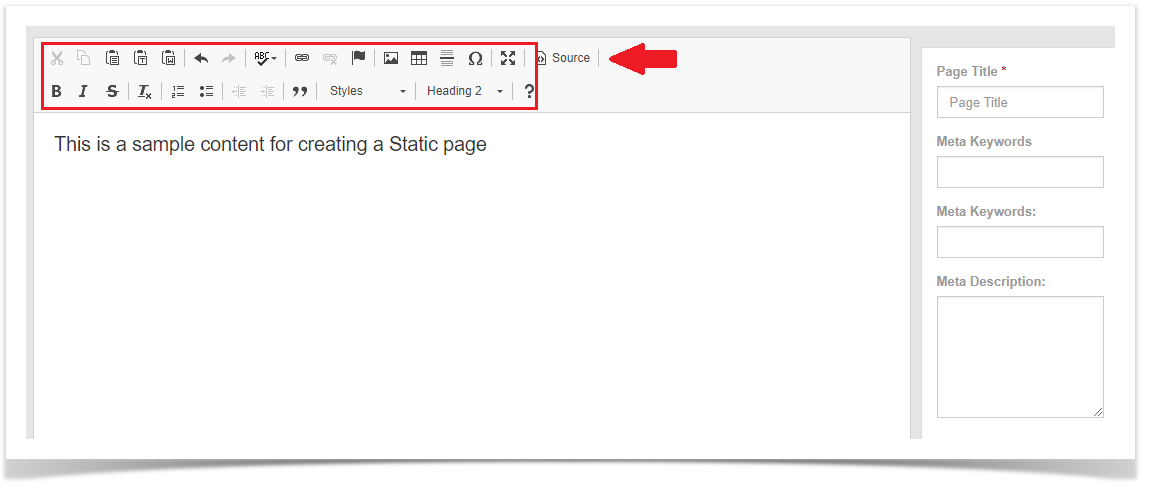Image resolution: width=1149 pixels, height=488 pixels.
Task: Click the second Meta Keywords: field
Action: click(1020, 242)
